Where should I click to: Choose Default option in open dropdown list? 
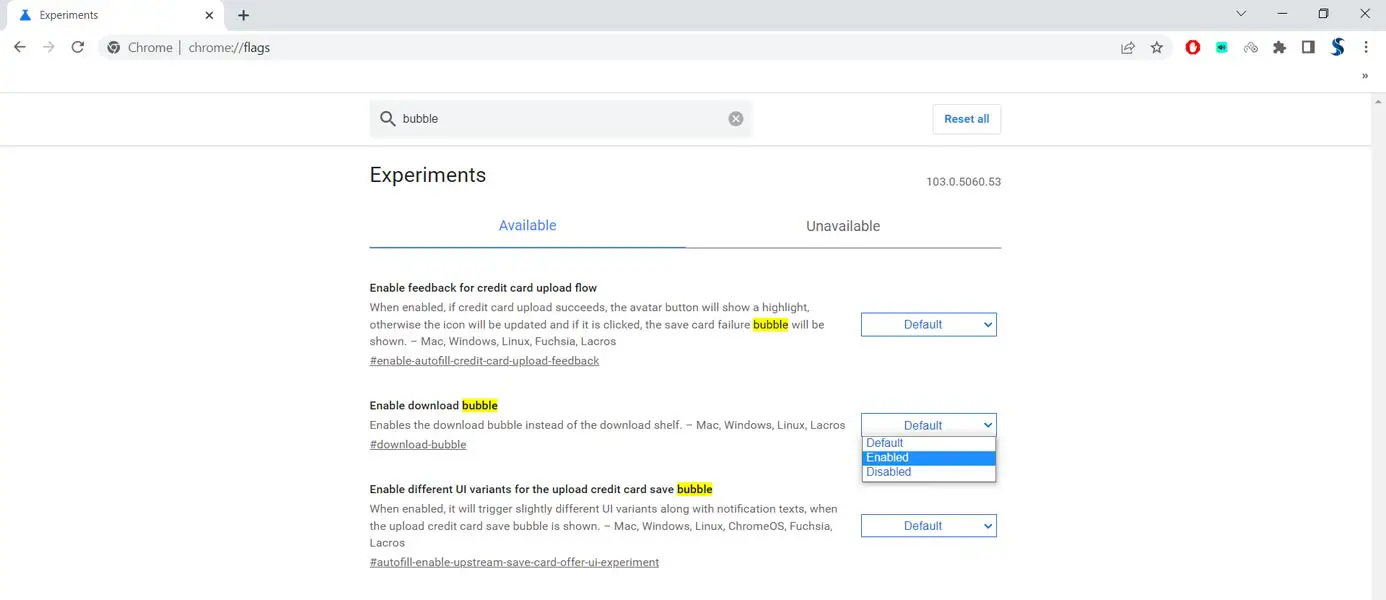click(x=928, y=443)
